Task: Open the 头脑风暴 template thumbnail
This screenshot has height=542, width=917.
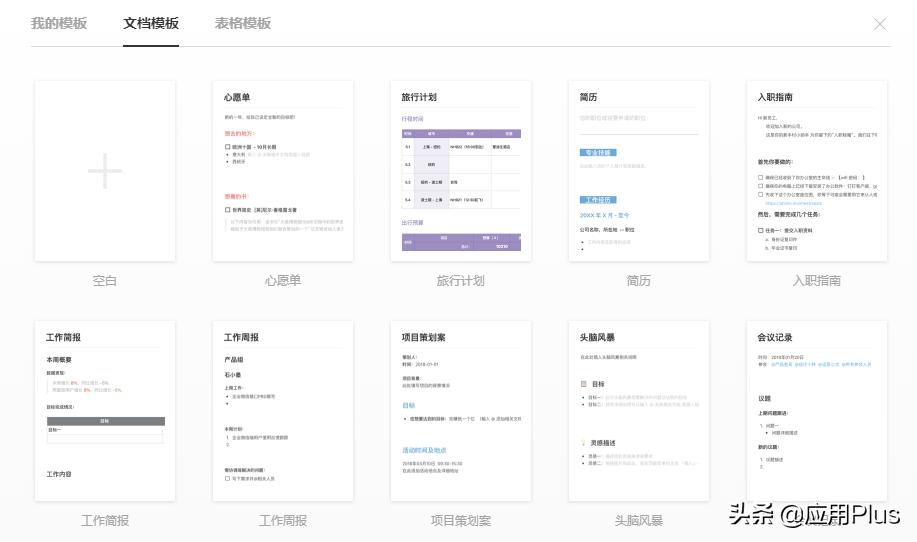Action: point(639,410)
